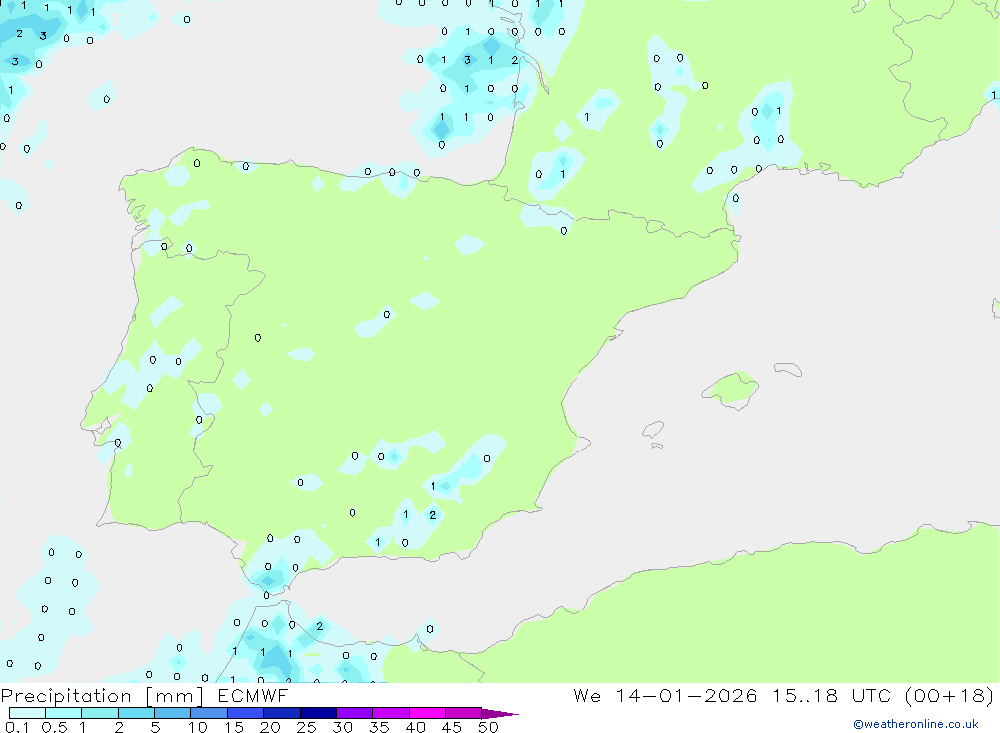Click the '(00+18)' forecast offset text
The height and width of the screenshot is (733, 1000).
pyautogui.click(x=950, y=695)
